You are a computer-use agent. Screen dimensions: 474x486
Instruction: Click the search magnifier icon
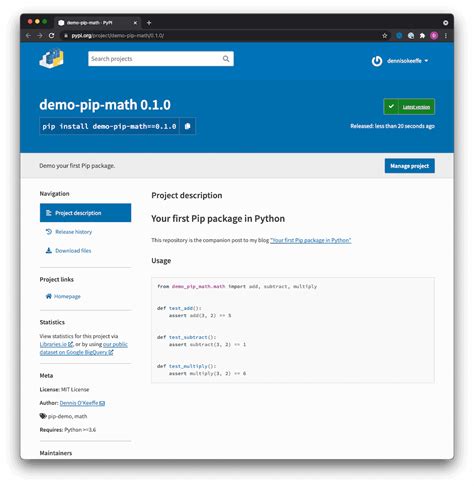pyautogui.click(x=226, y=59)
